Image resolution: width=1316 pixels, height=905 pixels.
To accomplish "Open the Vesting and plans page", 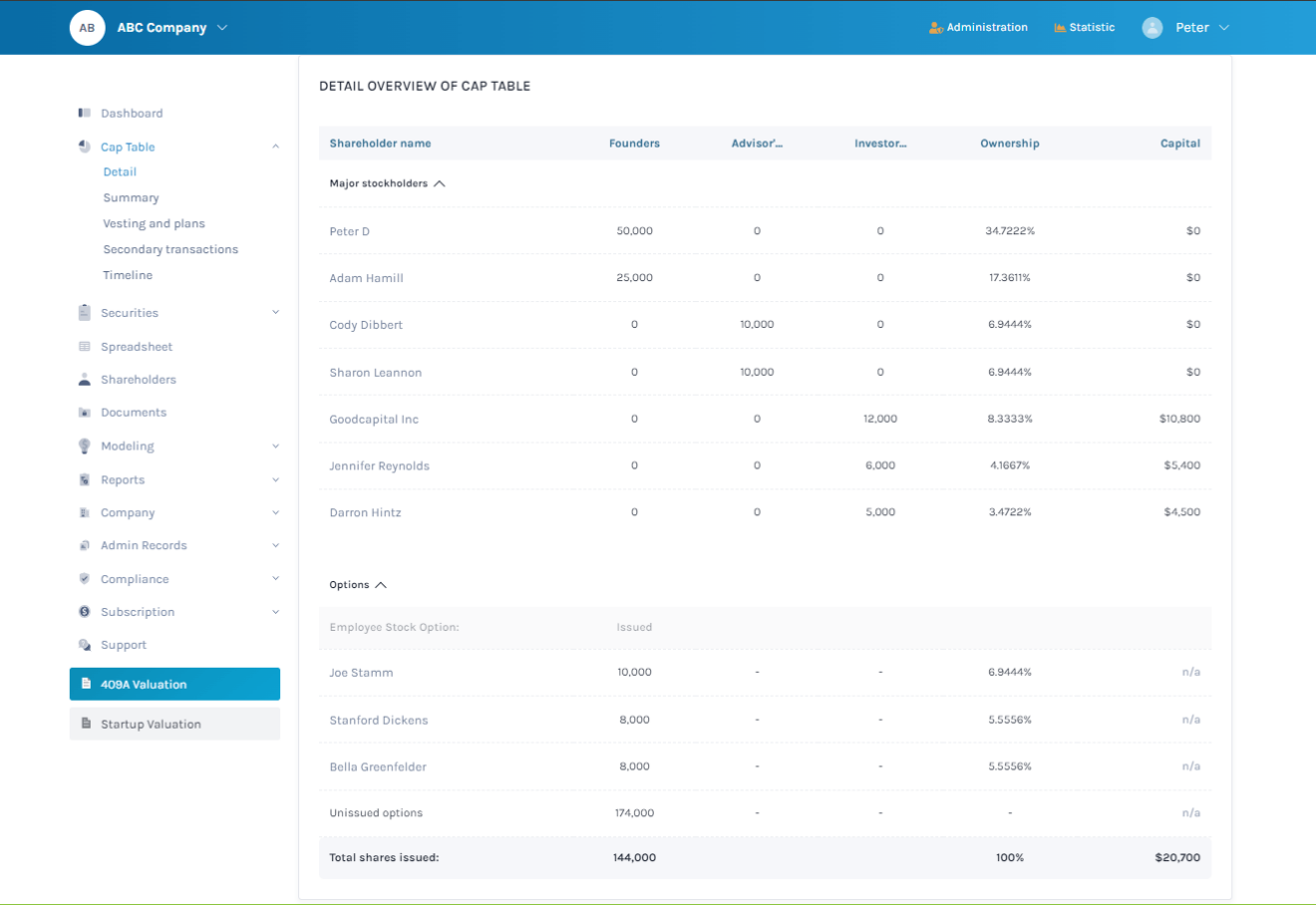I will [154, 223].
